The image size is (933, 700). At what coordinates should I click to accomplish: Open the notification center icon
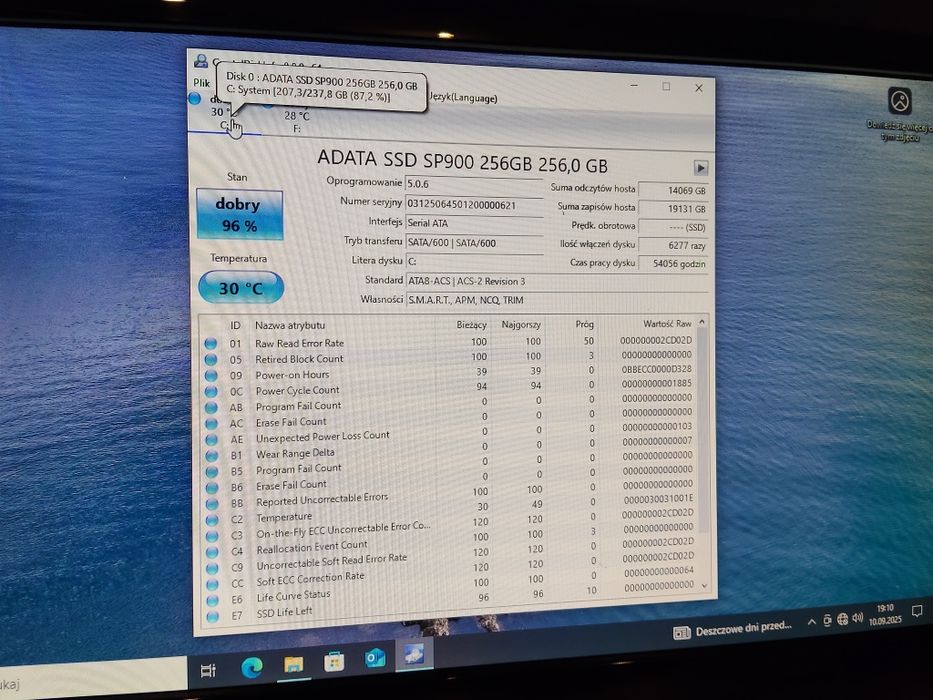point(917,611)
